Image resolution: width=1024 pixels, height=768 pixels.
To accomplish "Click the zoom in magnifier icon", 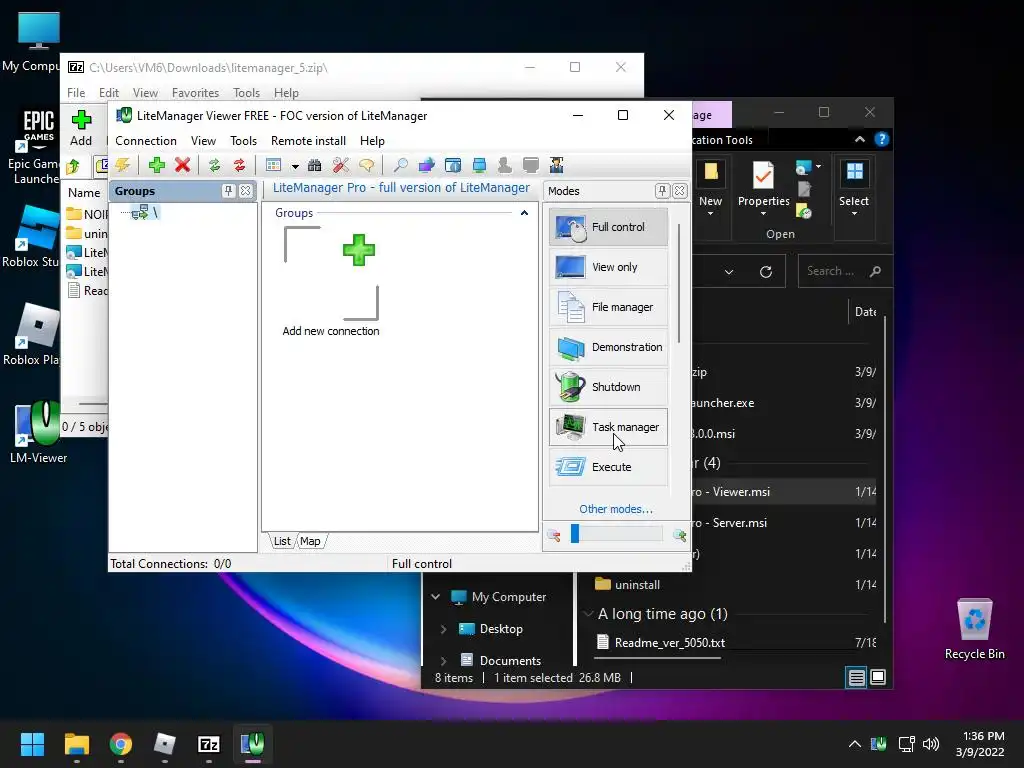I will 680,536.
